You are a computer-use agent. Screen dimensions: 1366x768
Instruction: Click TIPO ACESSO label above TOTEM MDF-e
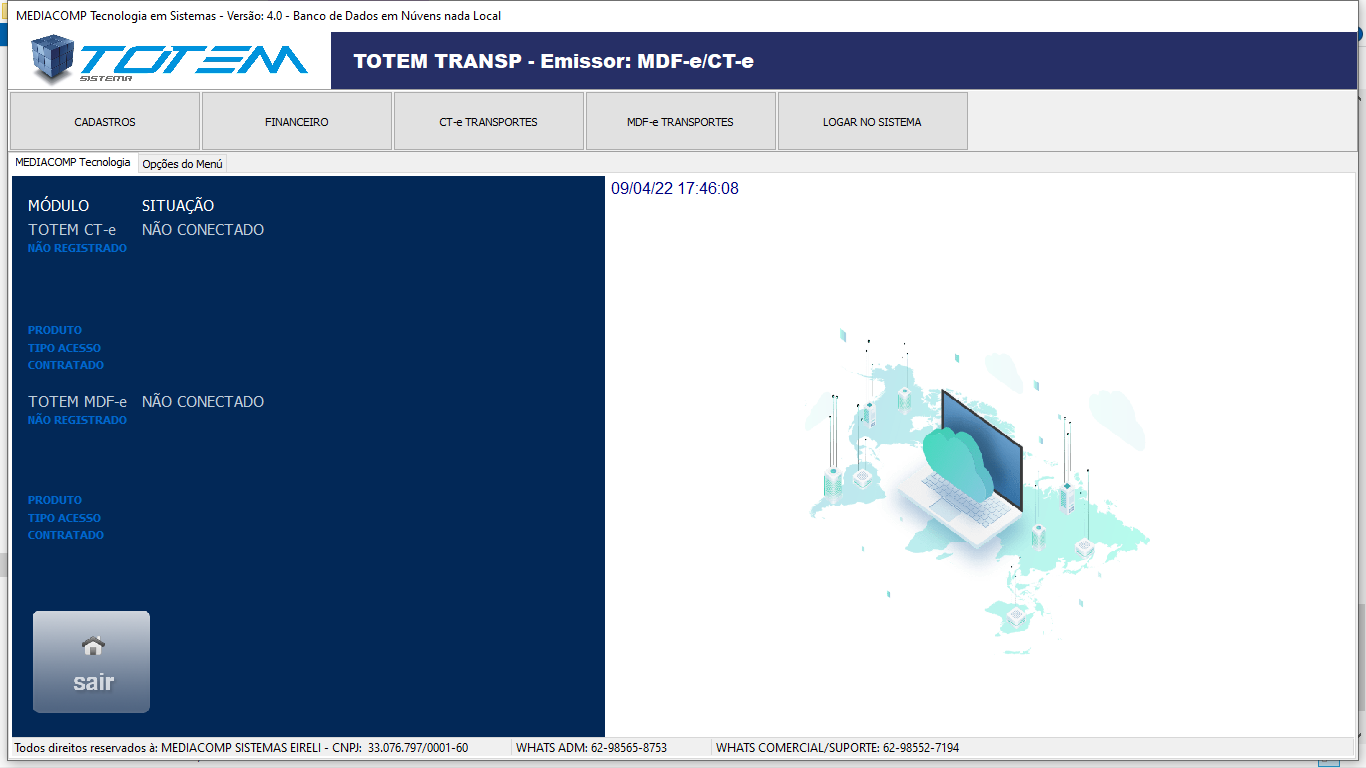64,348
